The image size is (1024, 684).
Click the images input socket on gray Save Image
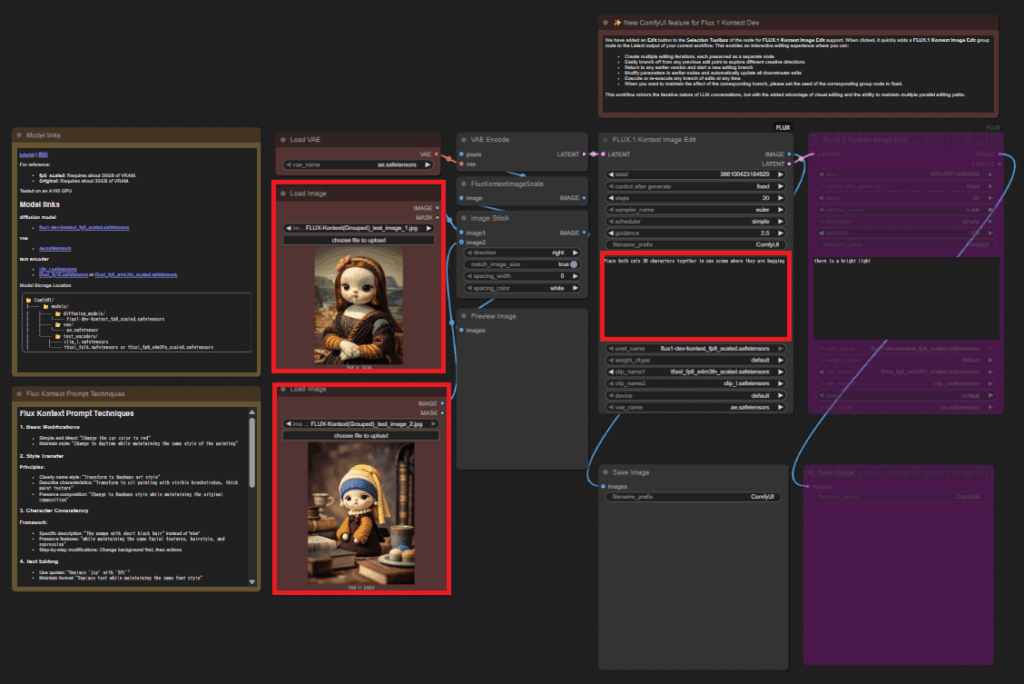(x=603, y=486)
